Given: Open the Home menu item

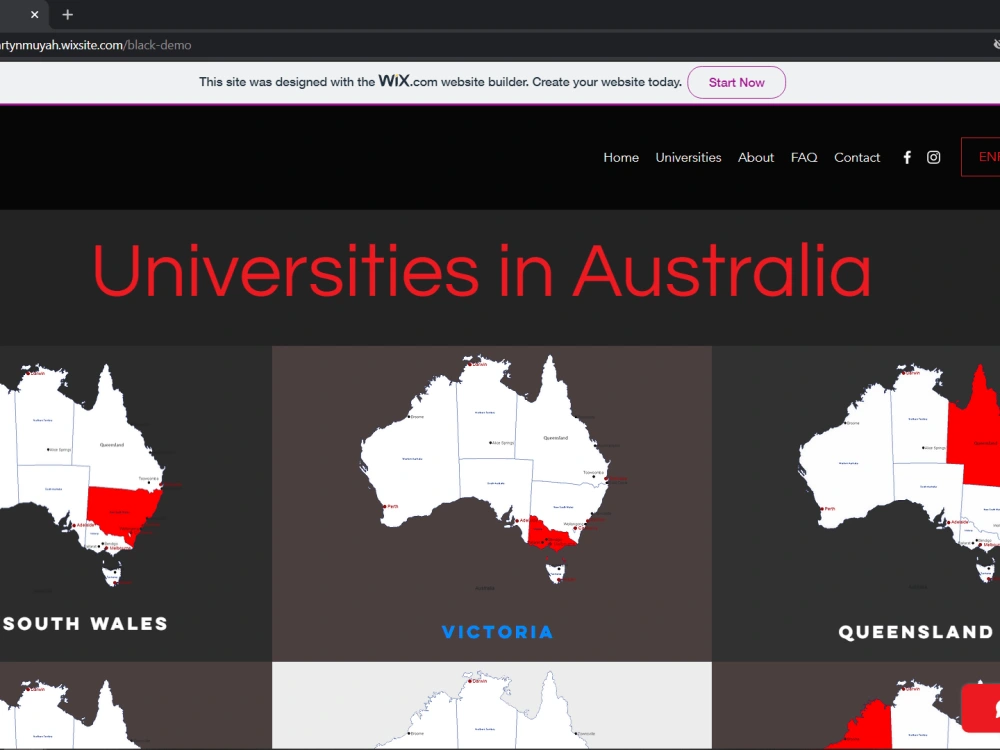Looking at the screenshot, I should coord(621,158).
